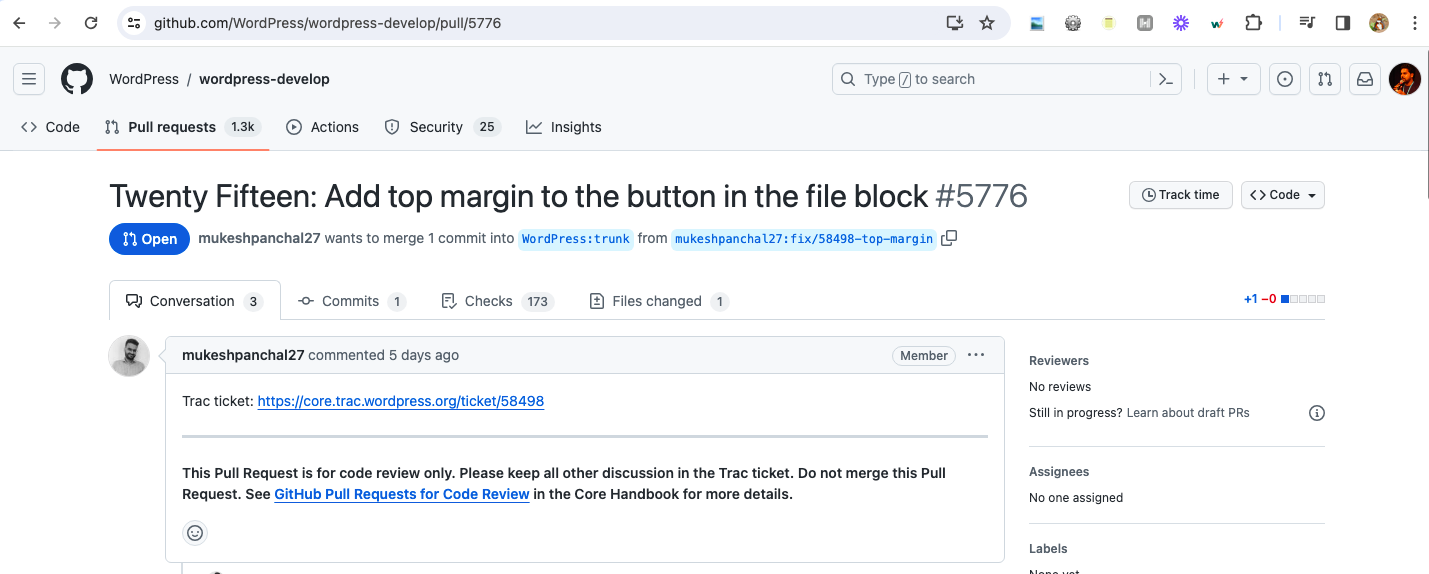Image resolution: width=1429 pixels, height=574 pixels.
Task: Open the command palette icon in search
Action: point(1165,79)
